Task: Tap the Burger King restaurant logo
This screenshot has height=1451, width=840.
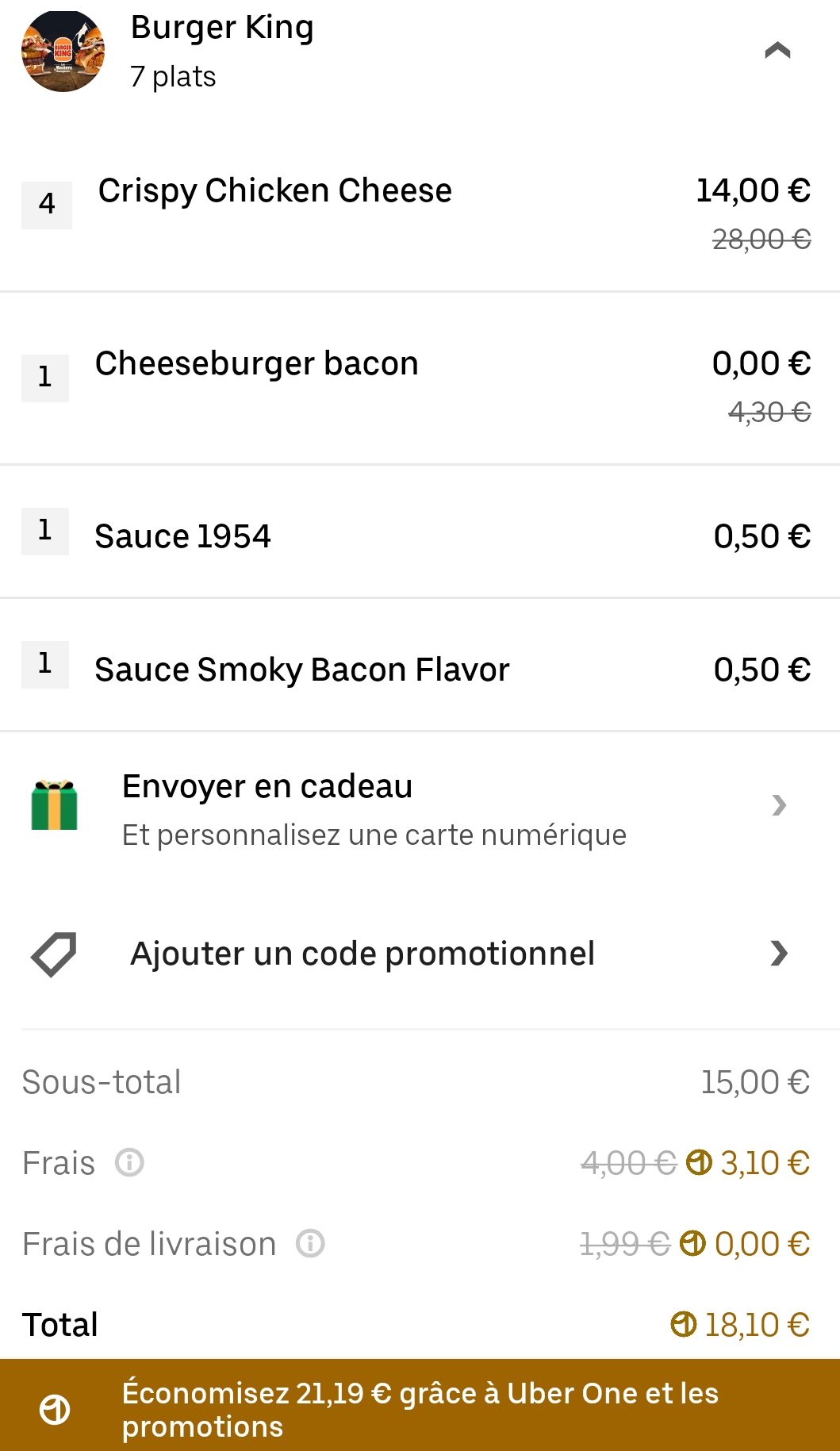Action: 63,52
